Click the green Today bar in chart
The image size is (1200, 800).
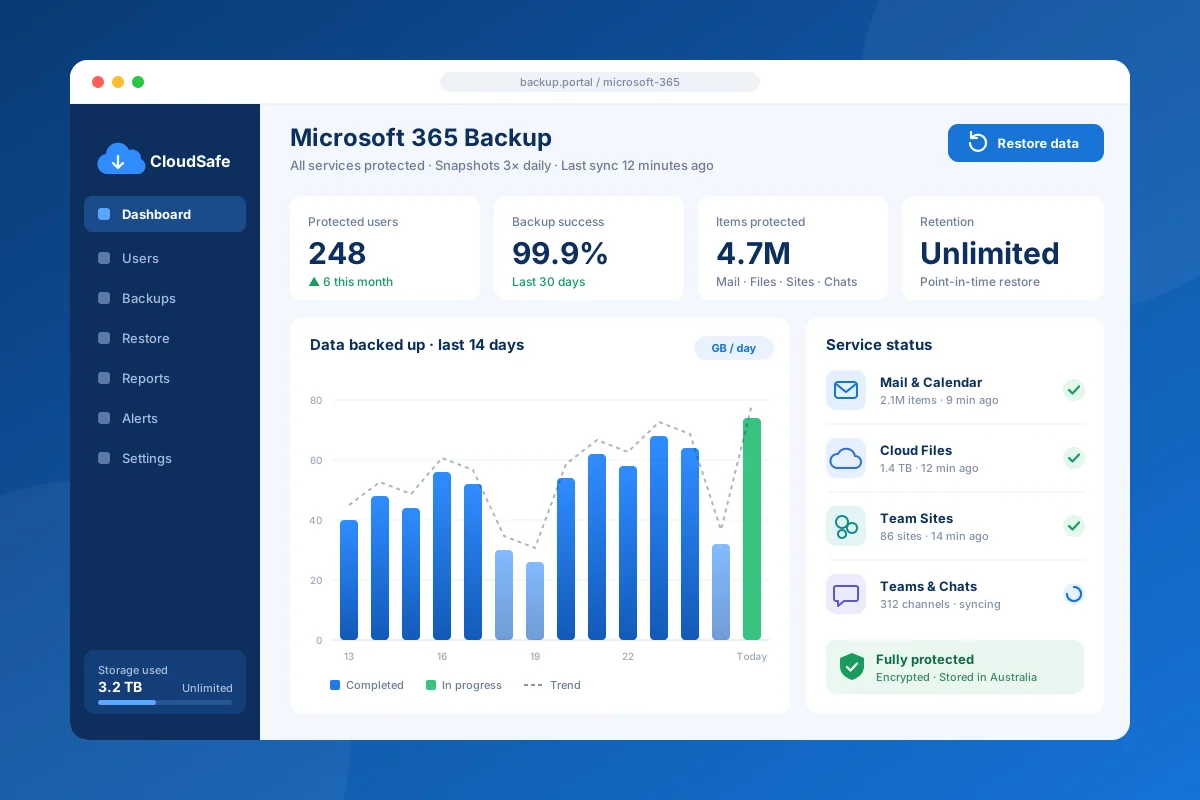752,529
